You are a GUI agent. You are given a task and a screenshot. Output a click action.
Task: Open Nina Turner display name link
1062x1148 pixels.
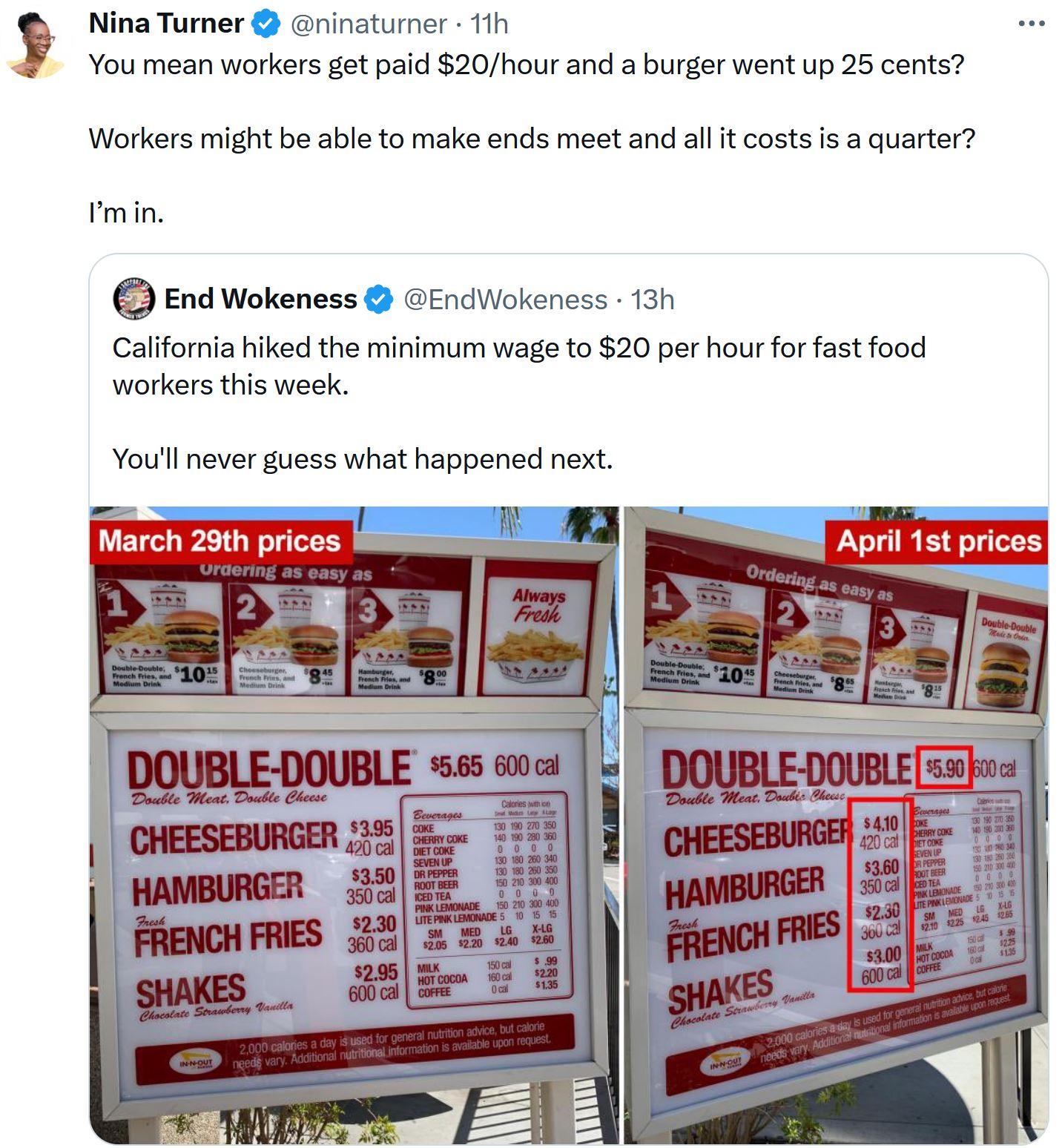point(166,24)
